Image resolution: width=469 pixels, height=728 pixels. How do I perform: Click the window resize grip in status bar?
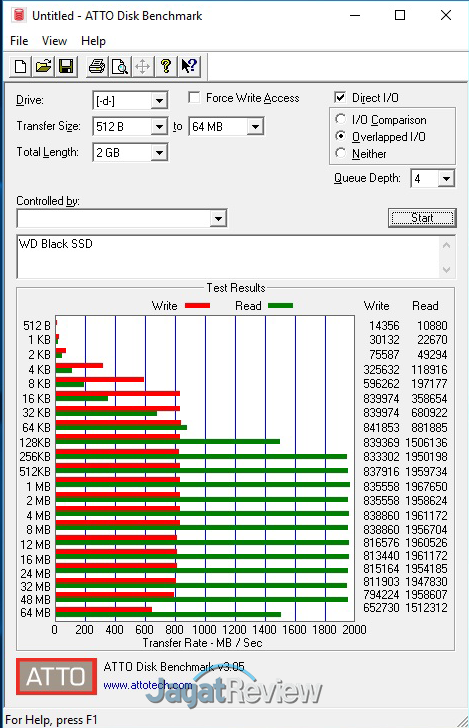[462, 721]
